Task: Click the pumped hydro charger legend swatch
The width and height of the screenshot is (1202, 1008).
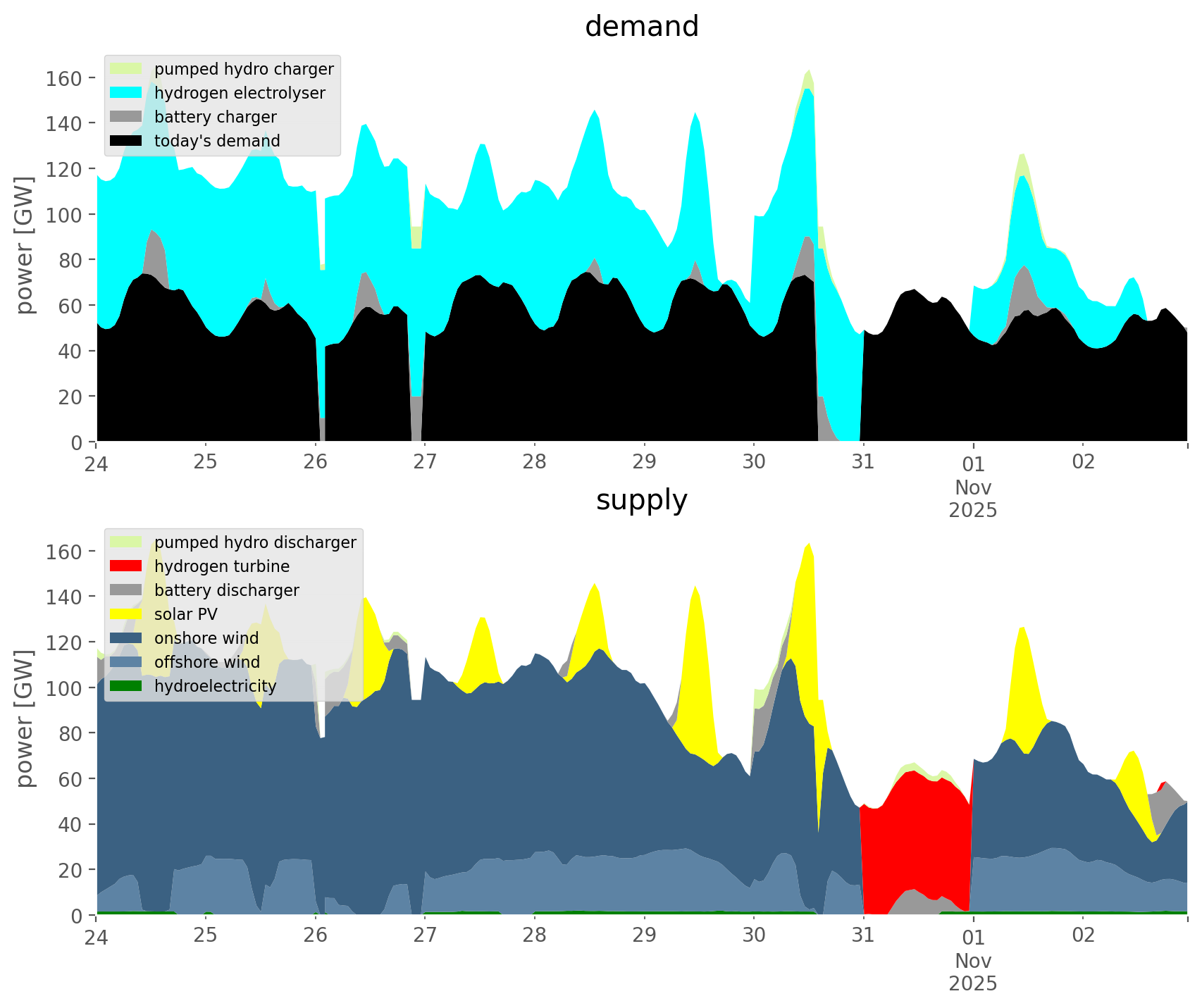Action: (126, 69)
